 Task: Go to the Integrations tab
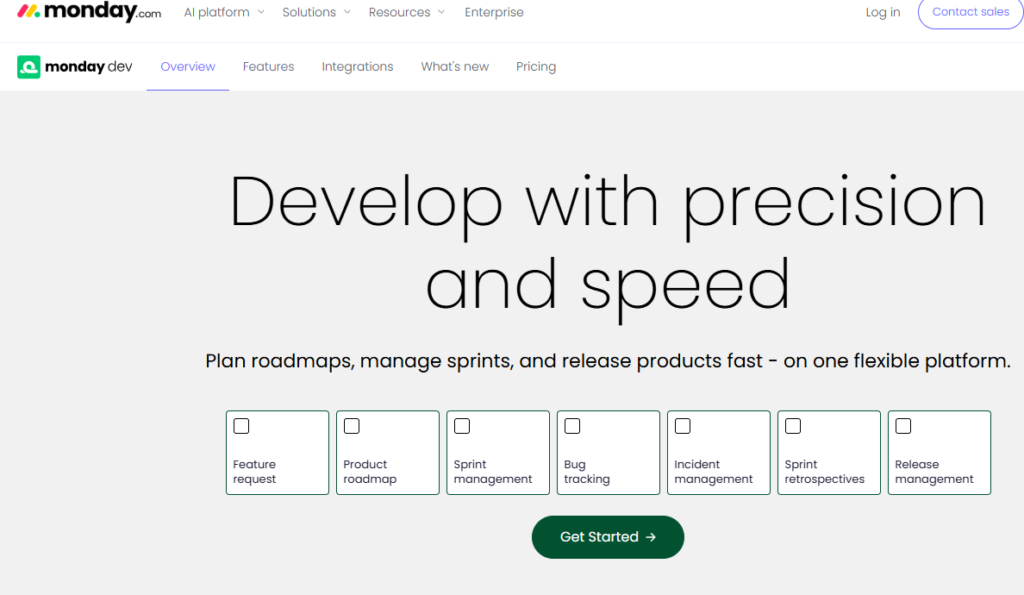pyautogui.click(x=357, y=67)
